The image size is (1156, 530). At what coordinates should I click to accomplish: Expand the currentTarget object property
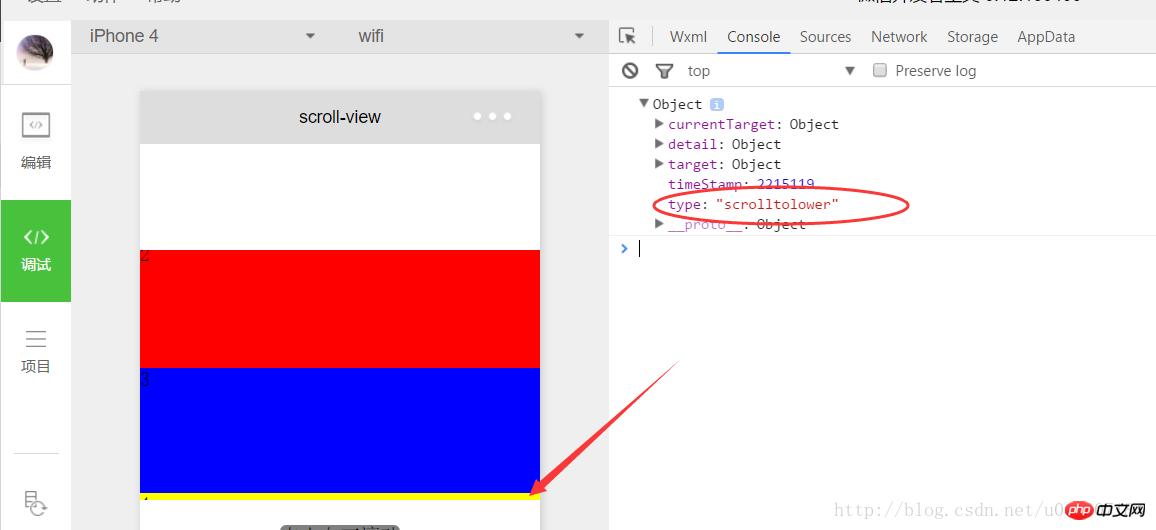tap(659, 124)
